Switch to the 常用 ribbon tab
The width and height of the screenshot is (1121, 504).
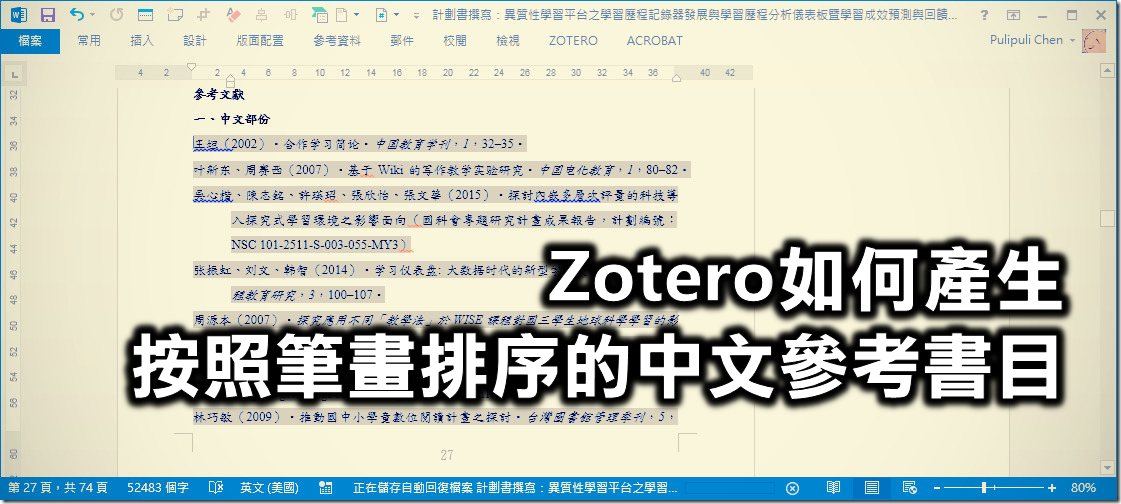point(89,41)
